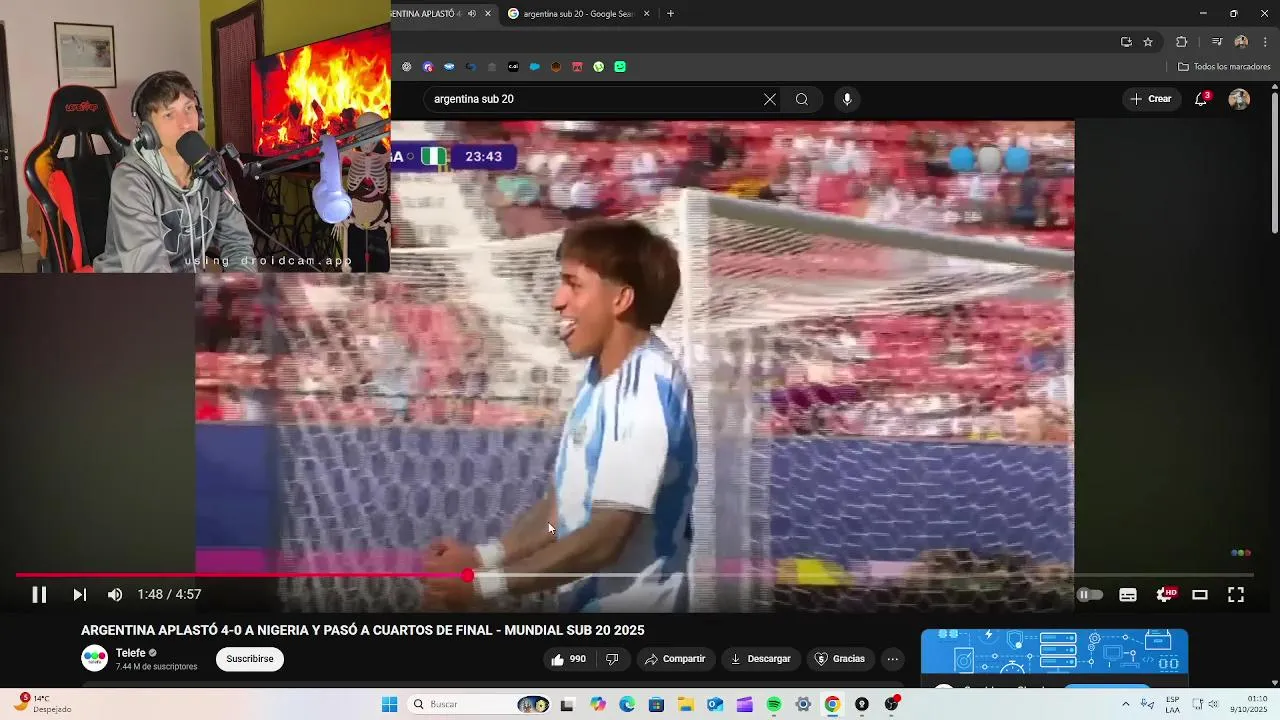
Task: Download the video via Descargar
Action: click(x=761, y=659)
